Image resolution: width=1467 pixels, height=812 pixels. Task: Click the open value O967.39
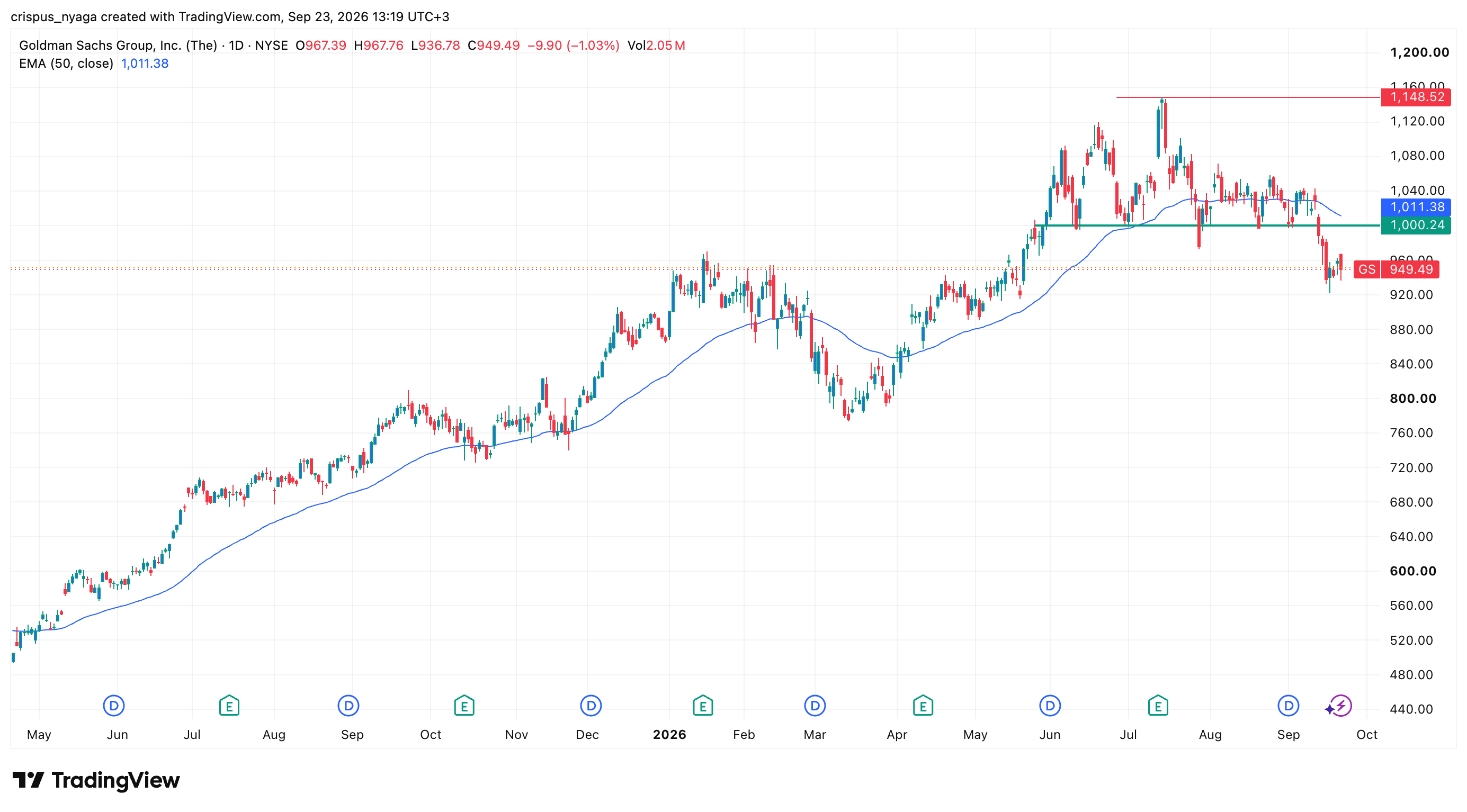320,46
